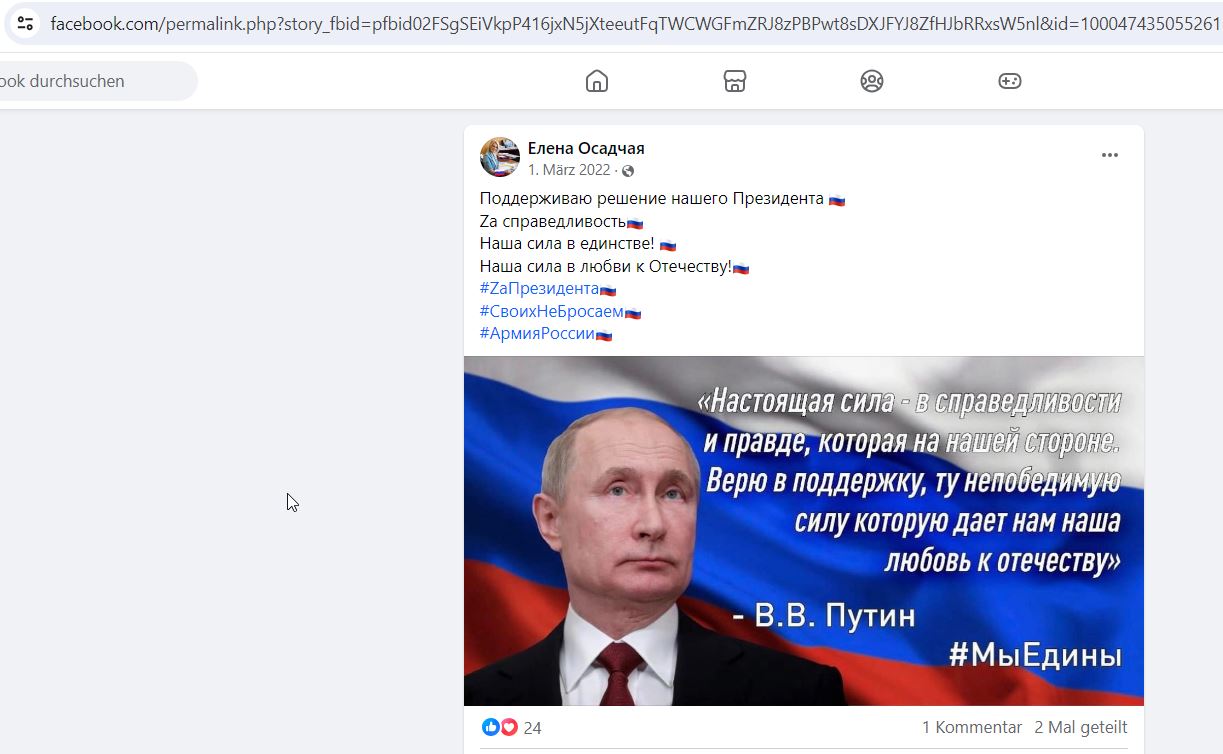The height and width of the screenshot is (754, 1223).
Task: Click the author's profile picture
Action: 500,157
